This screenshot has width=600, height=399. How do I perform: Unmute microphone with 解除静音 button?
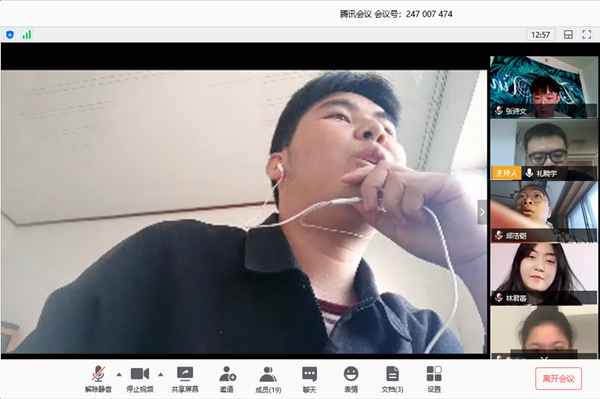[98, 379]
